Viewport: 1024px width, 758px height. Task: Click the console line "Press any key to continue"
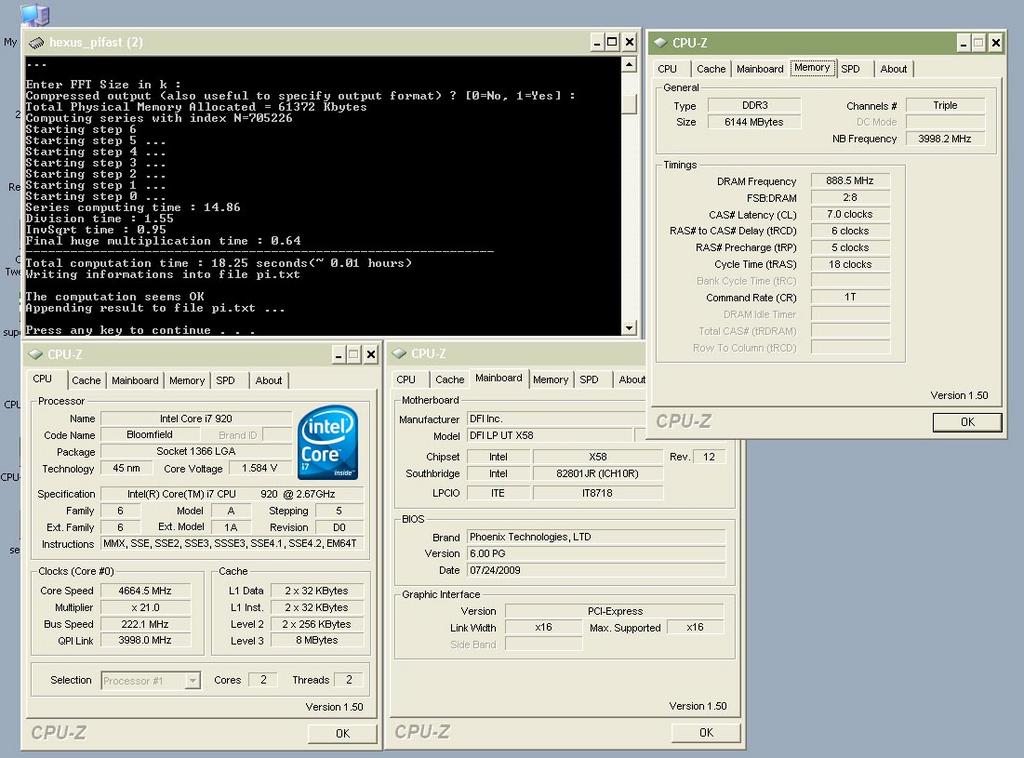pyautogui.click(x=118, y=330)
